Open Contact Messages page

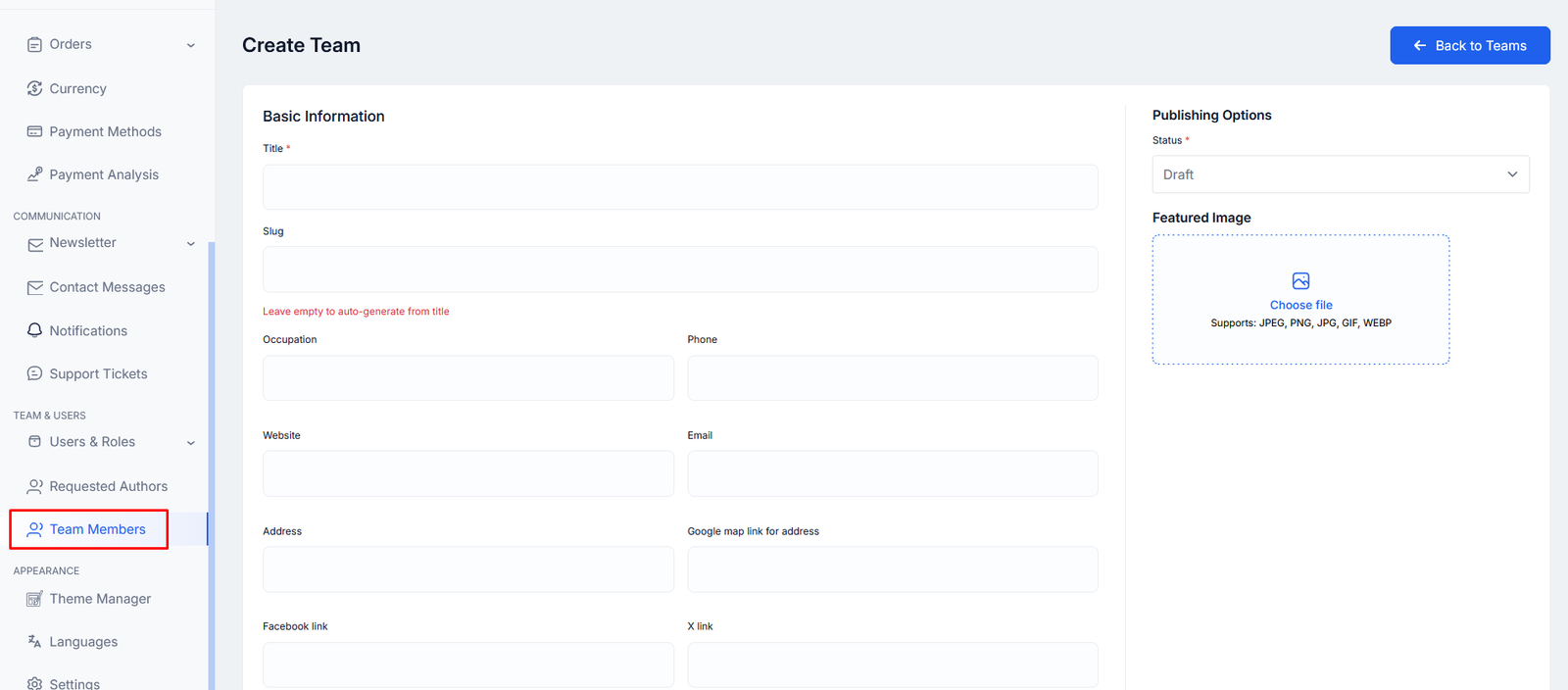click(108, 287)
